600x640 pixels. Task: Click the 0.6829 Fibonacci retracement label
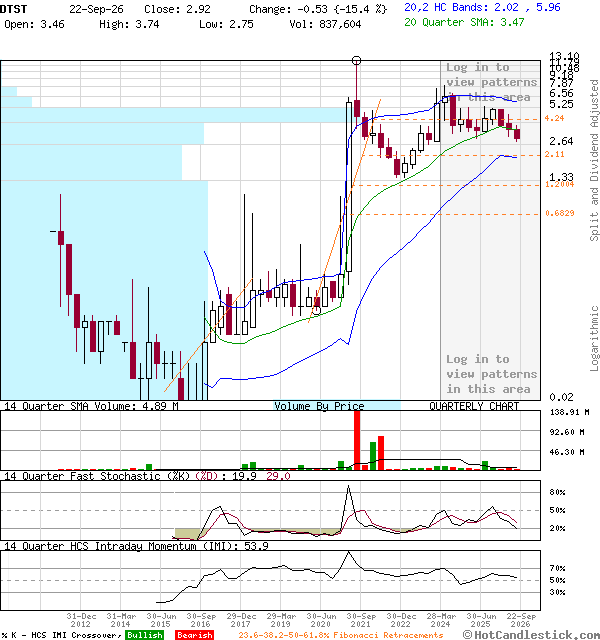tap(560, 213)
